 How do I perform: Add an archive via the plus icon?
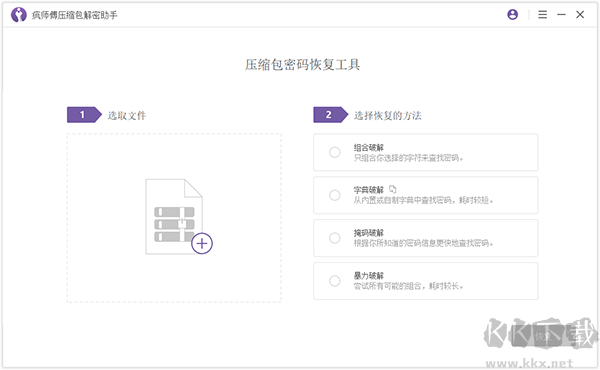point(202,243)
